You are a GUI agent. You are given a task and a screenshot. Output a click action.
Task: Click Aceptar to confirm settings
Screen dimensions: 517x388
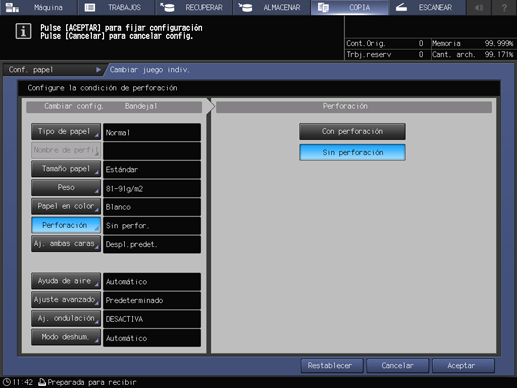pos(463,366)
